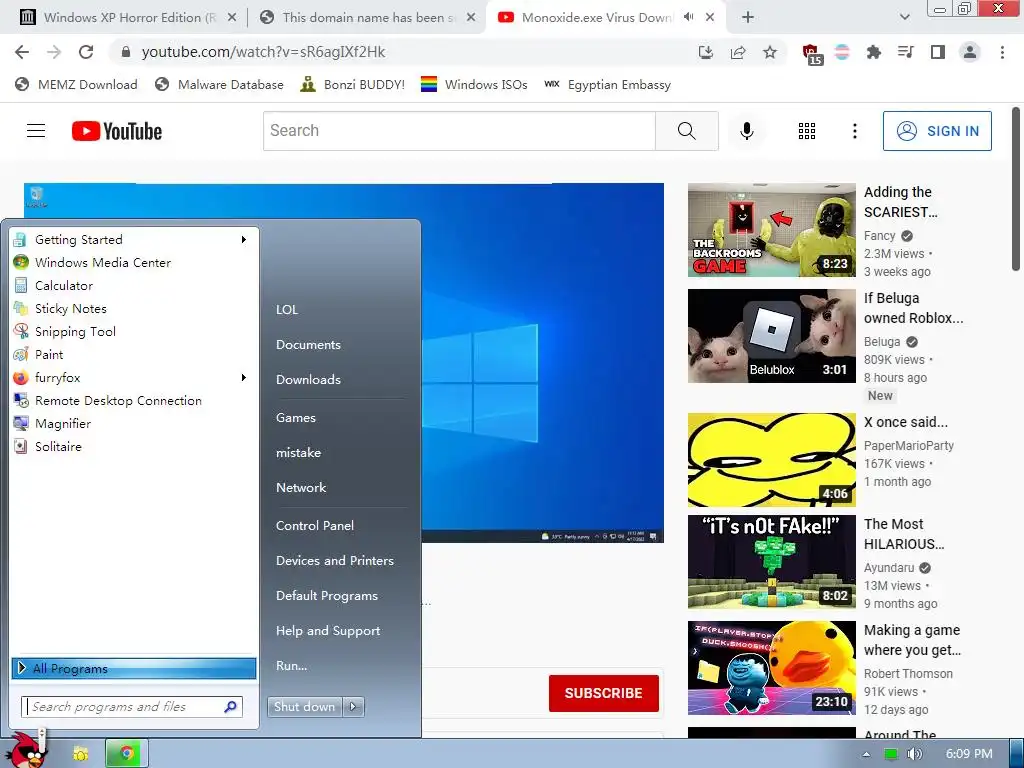This screenshot has width=1024, height=768.
Task: Click the red SUBSCRIBE button
Action: [x=603, y=693]
